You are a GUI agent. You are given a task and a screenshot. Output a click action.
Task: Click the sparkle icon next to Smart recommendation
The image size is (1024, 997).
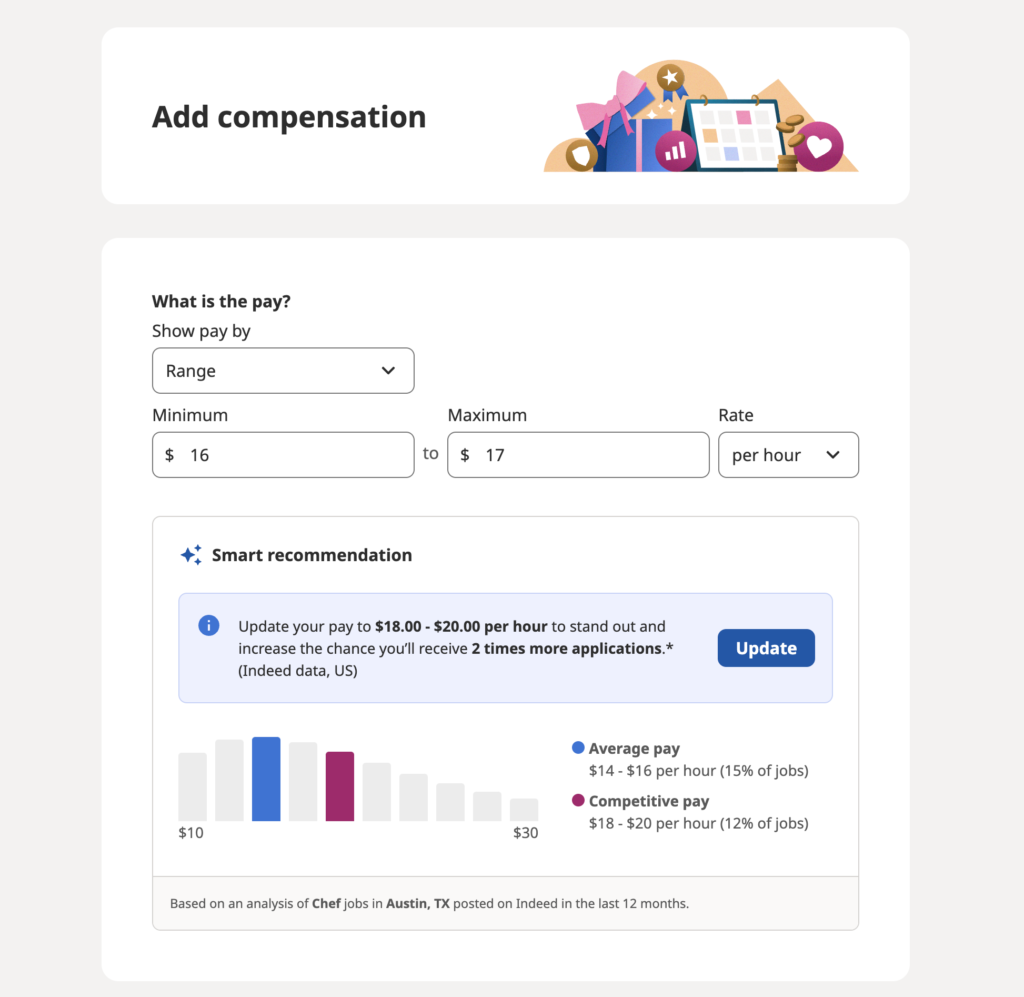190,554
